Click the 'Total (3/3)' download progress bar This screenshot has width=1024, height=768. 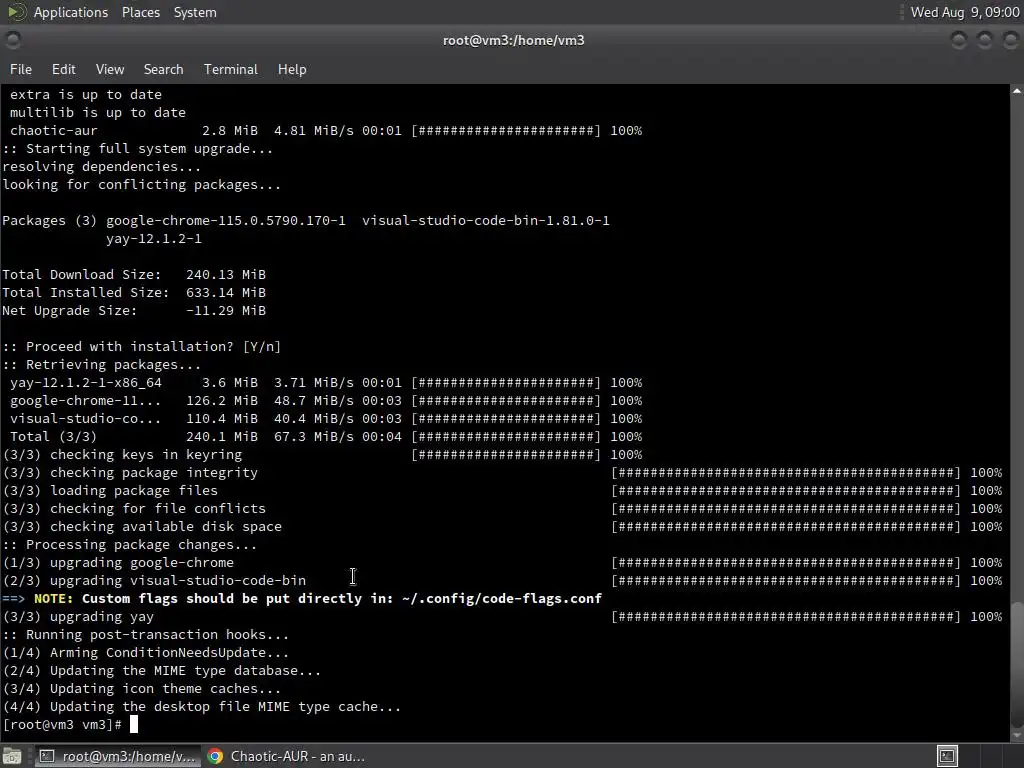(506, 437)
